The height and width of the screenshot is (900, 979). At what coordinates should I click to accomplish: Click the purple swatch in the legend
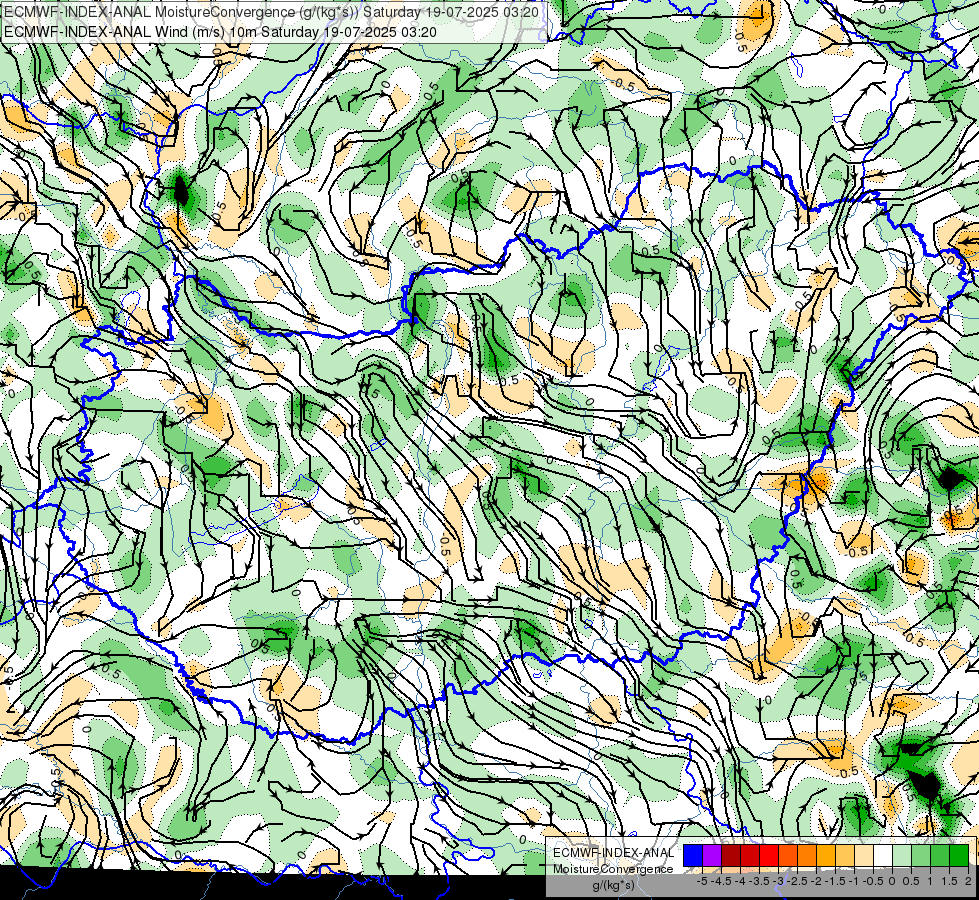tap(712, 855)
